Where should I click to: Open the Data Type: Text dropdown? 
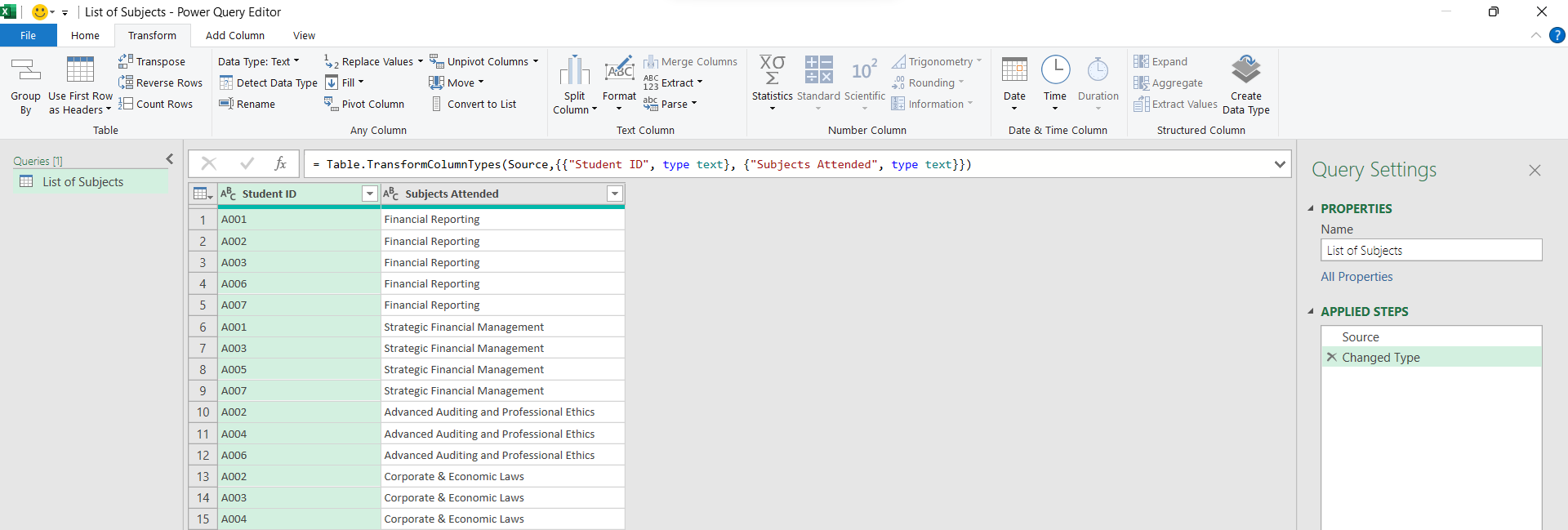click(259, 61)
